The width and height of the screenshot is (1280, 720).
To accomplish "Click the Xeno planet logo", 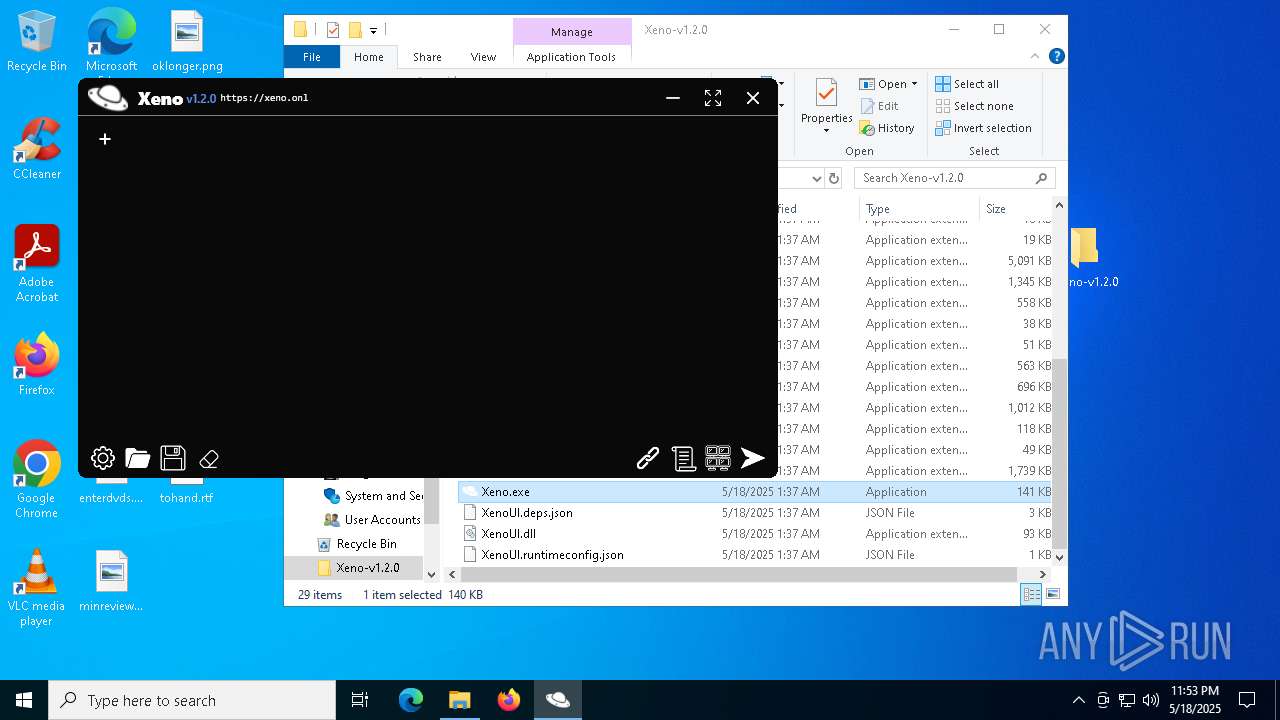I will [x=108, y=97].
